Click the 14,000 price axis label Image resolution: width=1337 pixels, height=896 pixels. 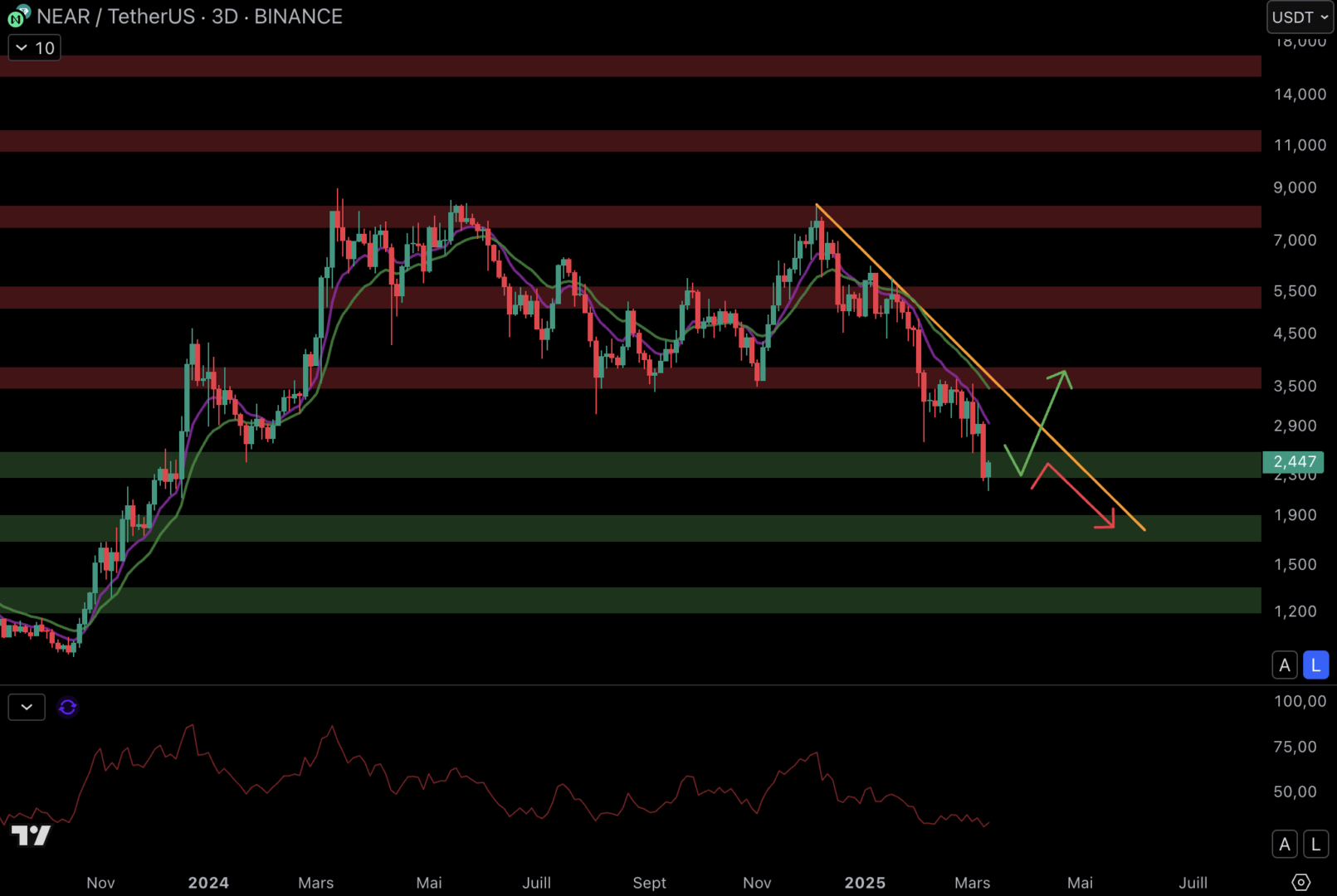click(x=1300, y=95)
